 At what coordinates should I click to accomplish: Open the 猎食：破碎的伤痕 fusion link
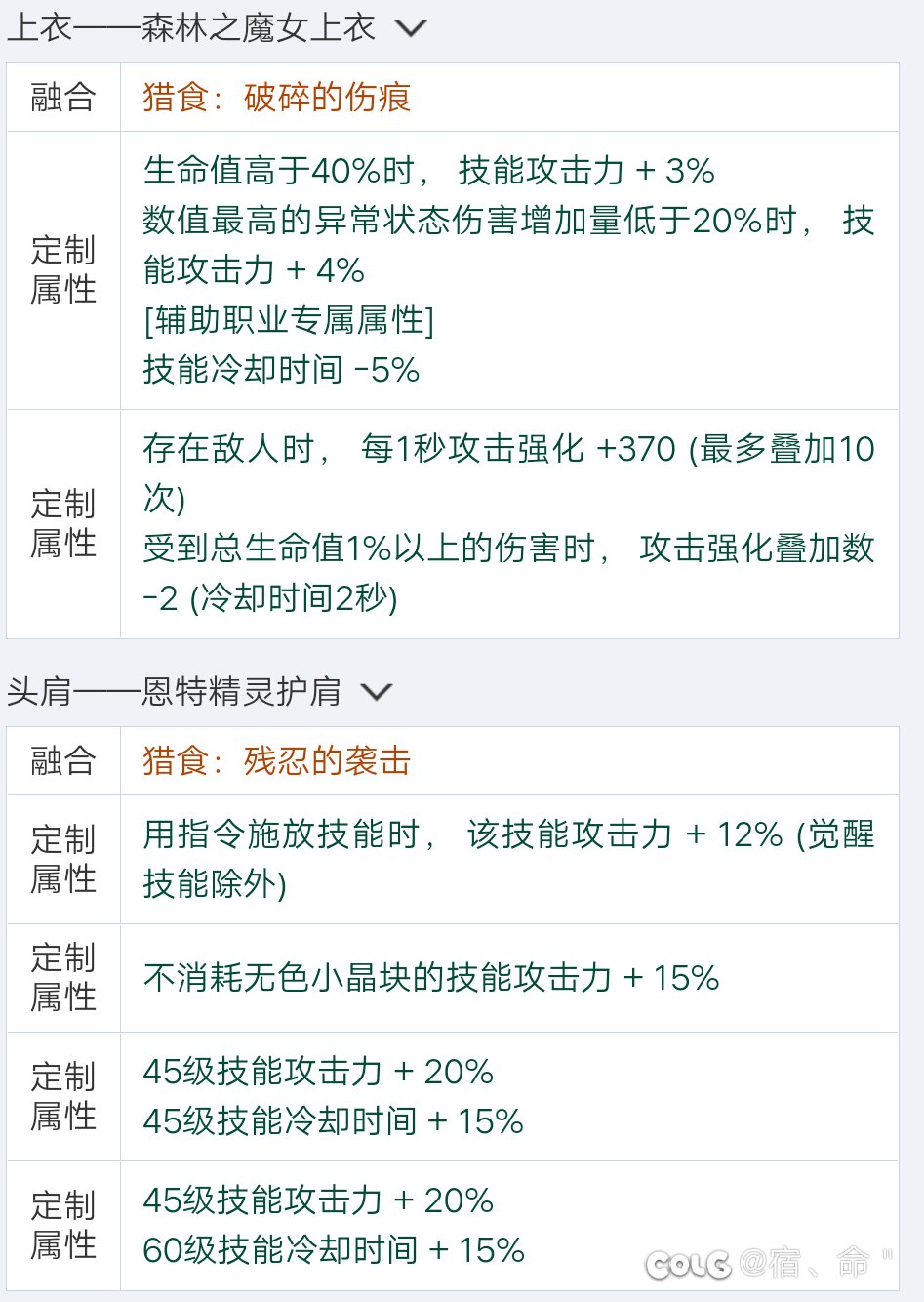tap(276, 97)
